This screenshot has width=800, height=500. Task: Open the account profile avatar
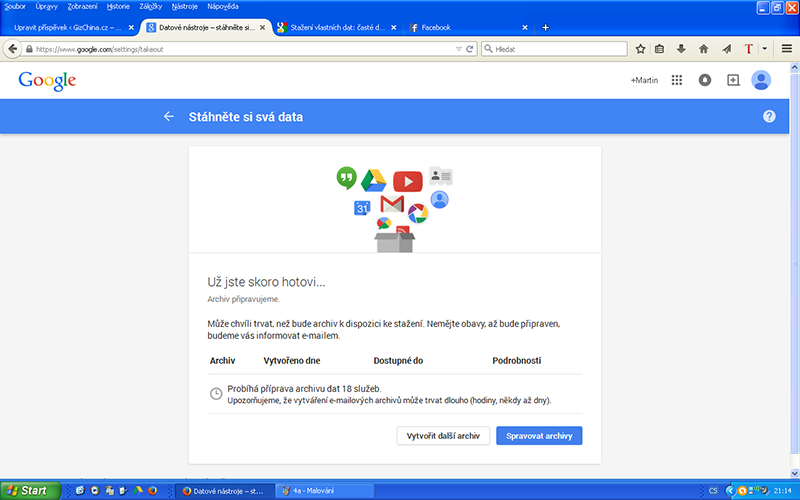(x=761, y=80)
